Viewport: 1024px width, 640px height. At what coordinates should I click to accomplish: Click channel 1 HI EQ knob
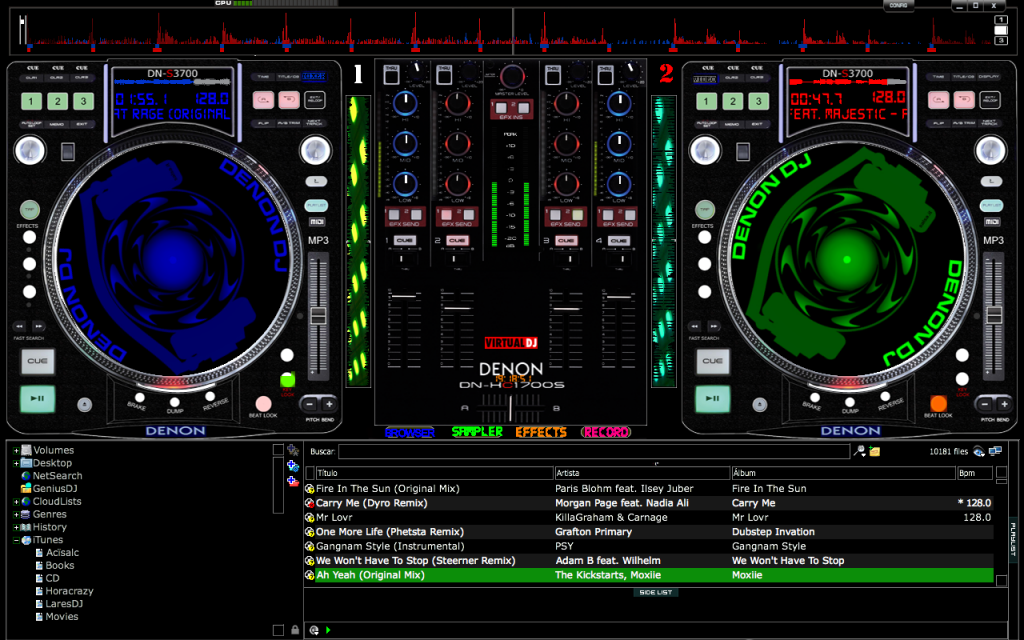[x=405, y=103]
